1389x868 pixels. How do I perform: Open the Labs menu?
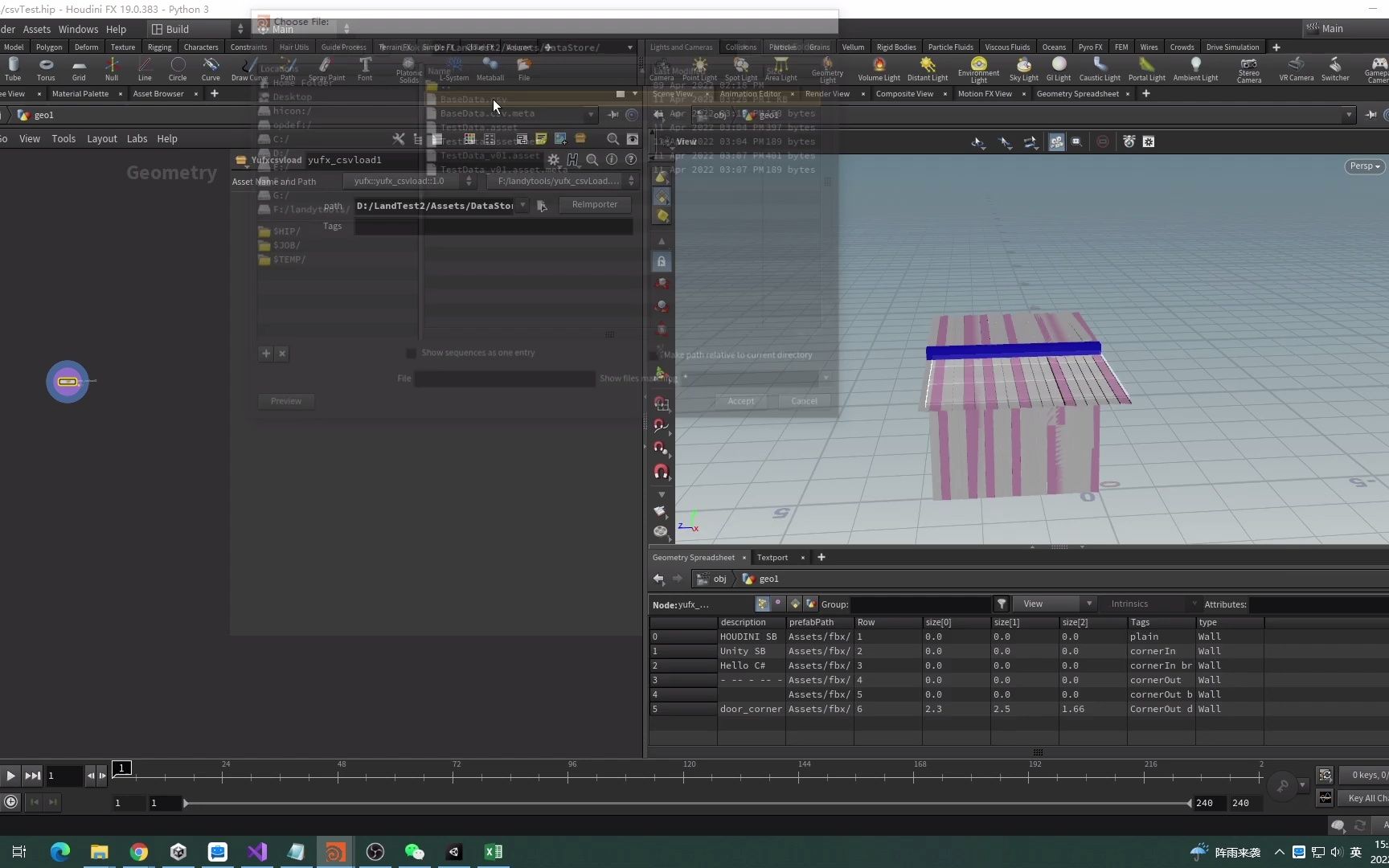coord(137,139)
